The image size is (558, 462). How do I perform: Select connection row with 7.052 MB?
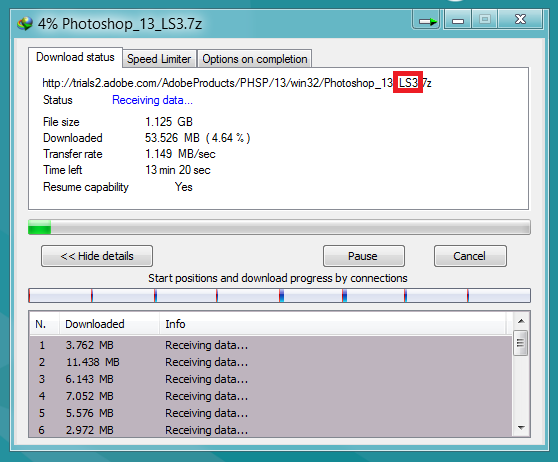(x=271, y=396)
